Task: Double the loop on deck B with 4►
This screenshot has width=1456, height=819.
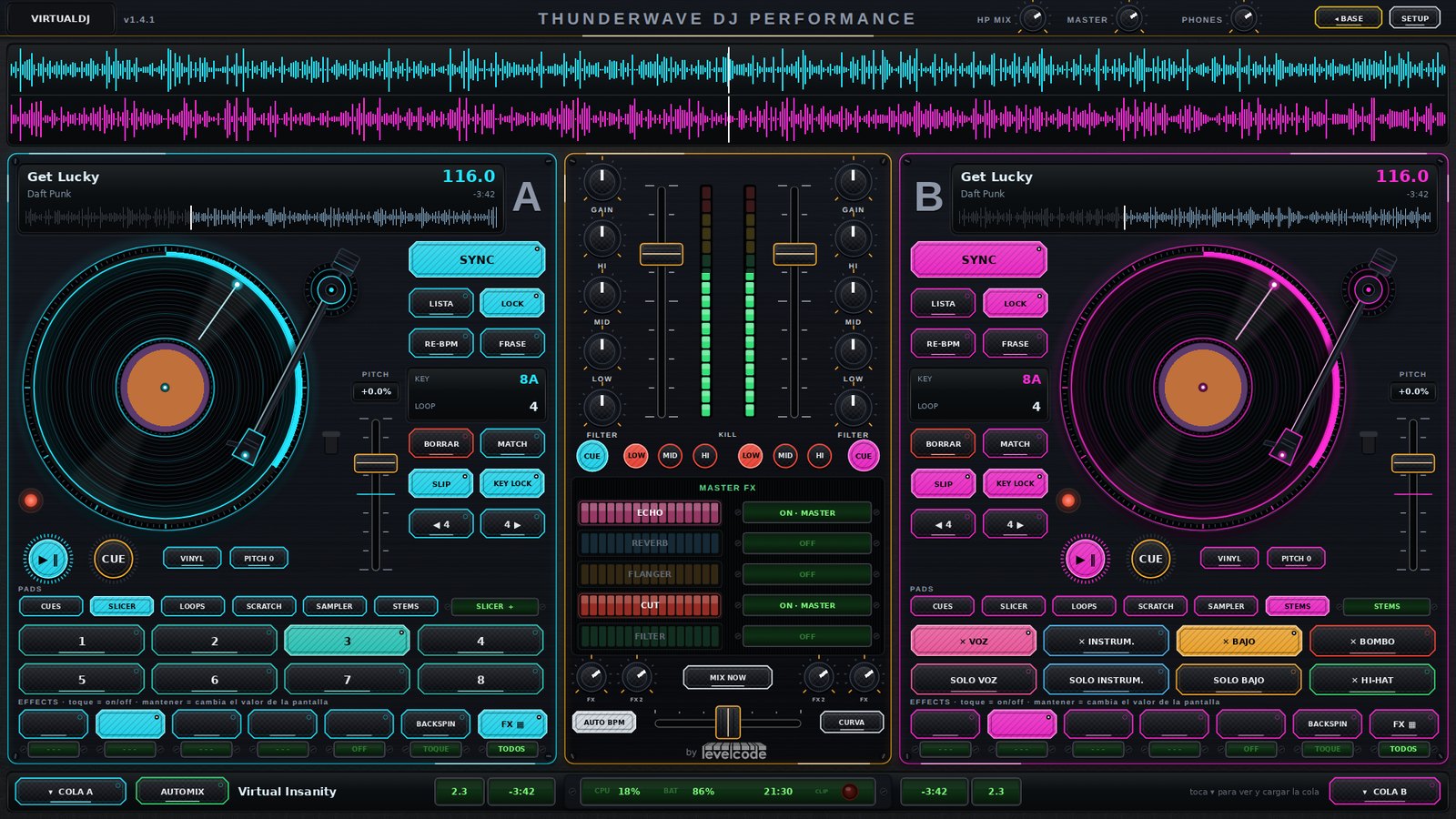Action: click(x=1016, y=524)
